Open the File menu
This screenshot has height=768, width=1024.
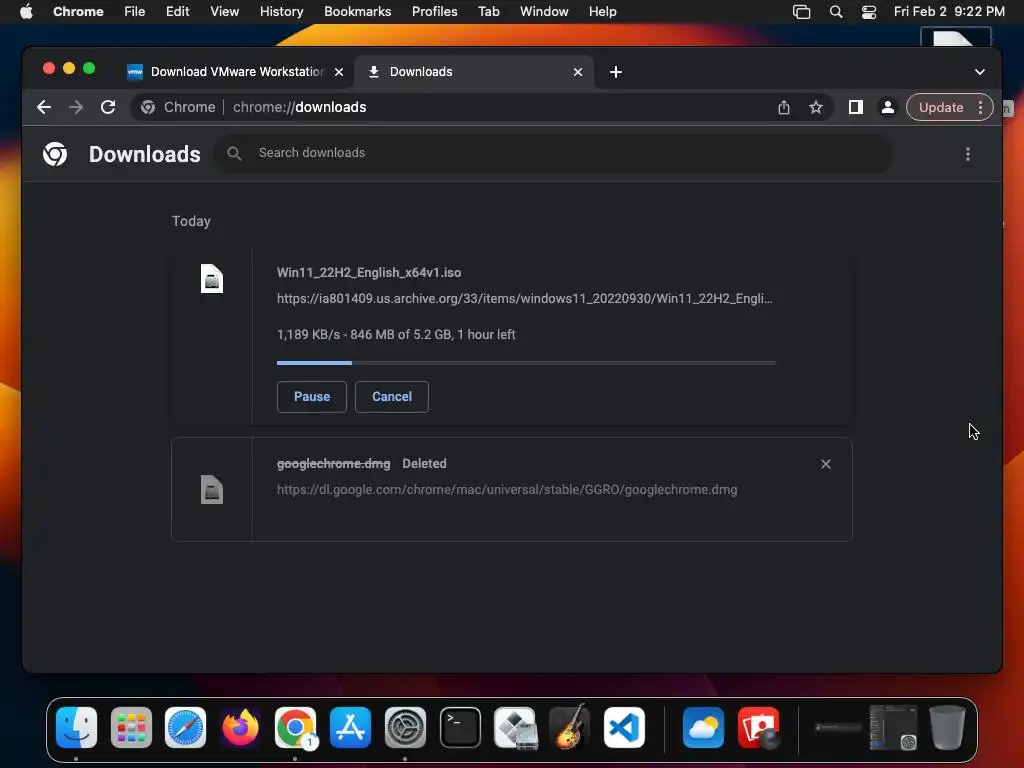(x=135, y=12)
